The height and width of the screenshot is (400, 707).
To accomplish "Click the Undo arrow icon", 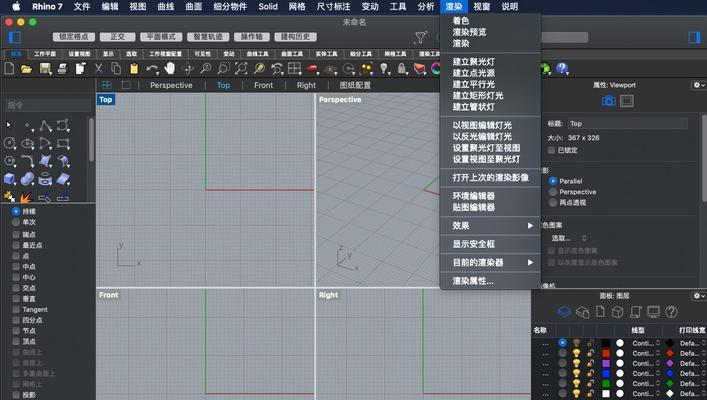I will point(152,69).
